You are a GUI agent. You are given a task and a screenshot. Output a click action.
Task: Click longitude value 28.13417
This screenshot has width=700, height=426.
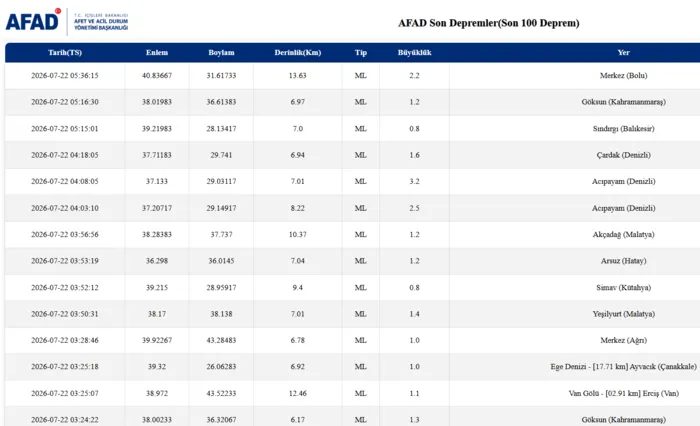221,129
